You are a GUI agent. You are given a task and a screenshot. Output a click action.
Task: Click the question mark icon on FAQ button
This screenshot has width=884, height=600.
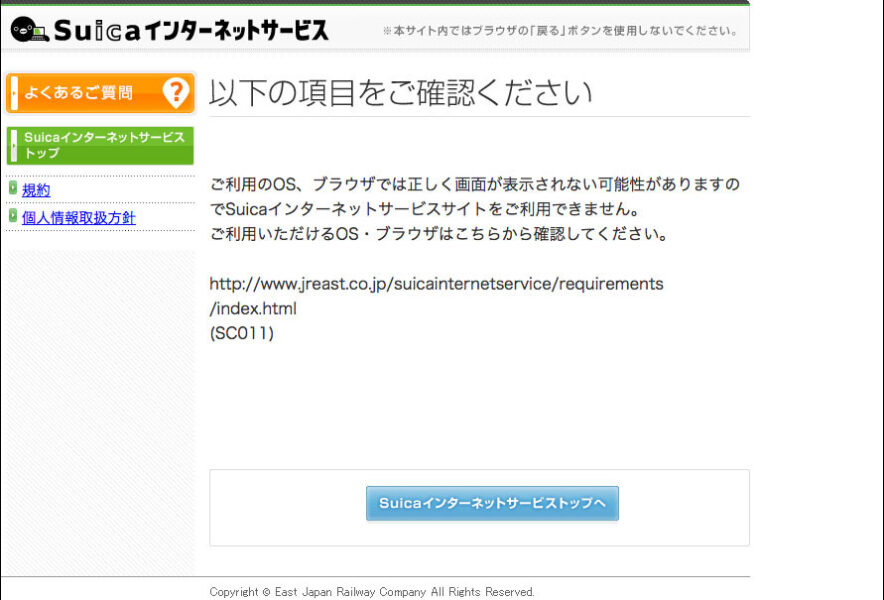175,92
